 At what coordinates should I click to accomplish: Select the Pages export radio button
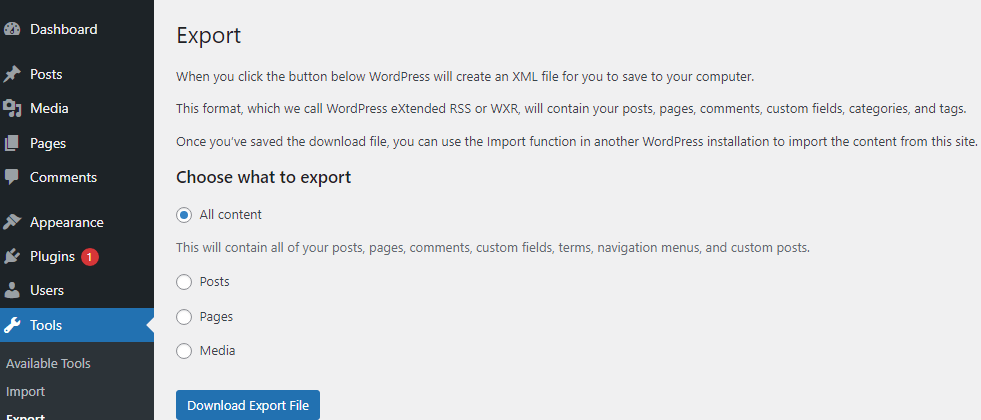pyautogui.click(x=184, y=317)
